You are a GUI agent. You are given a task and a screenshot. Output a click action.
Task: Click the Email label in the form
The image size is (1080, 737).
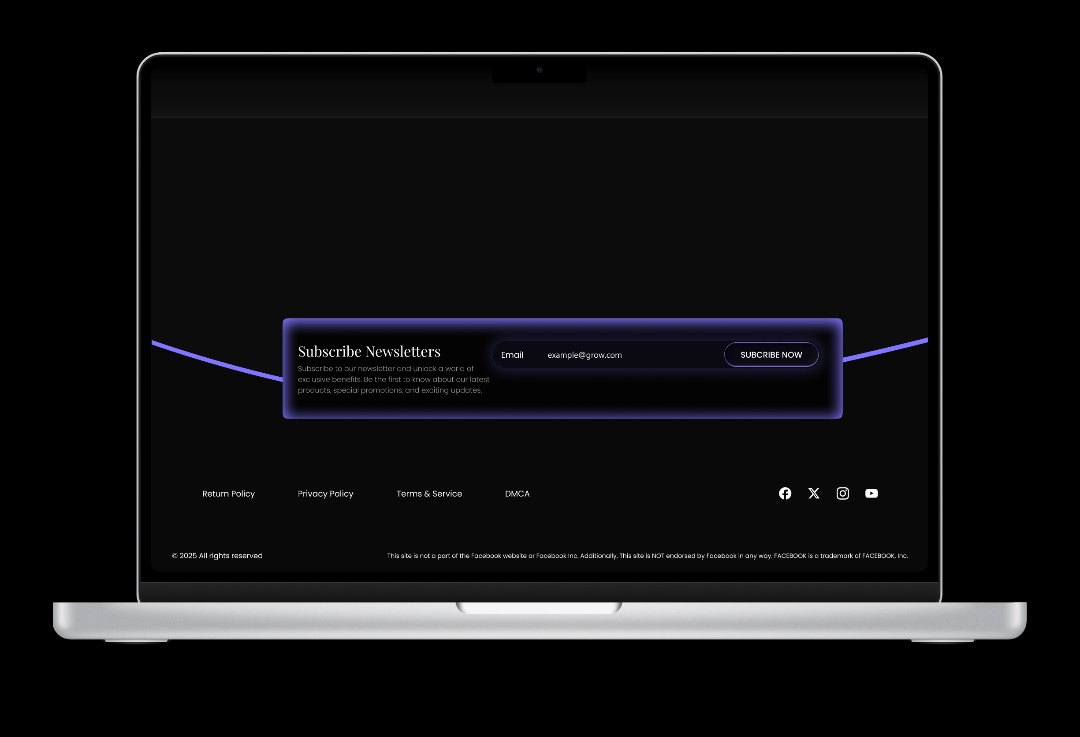coord(512,355)
